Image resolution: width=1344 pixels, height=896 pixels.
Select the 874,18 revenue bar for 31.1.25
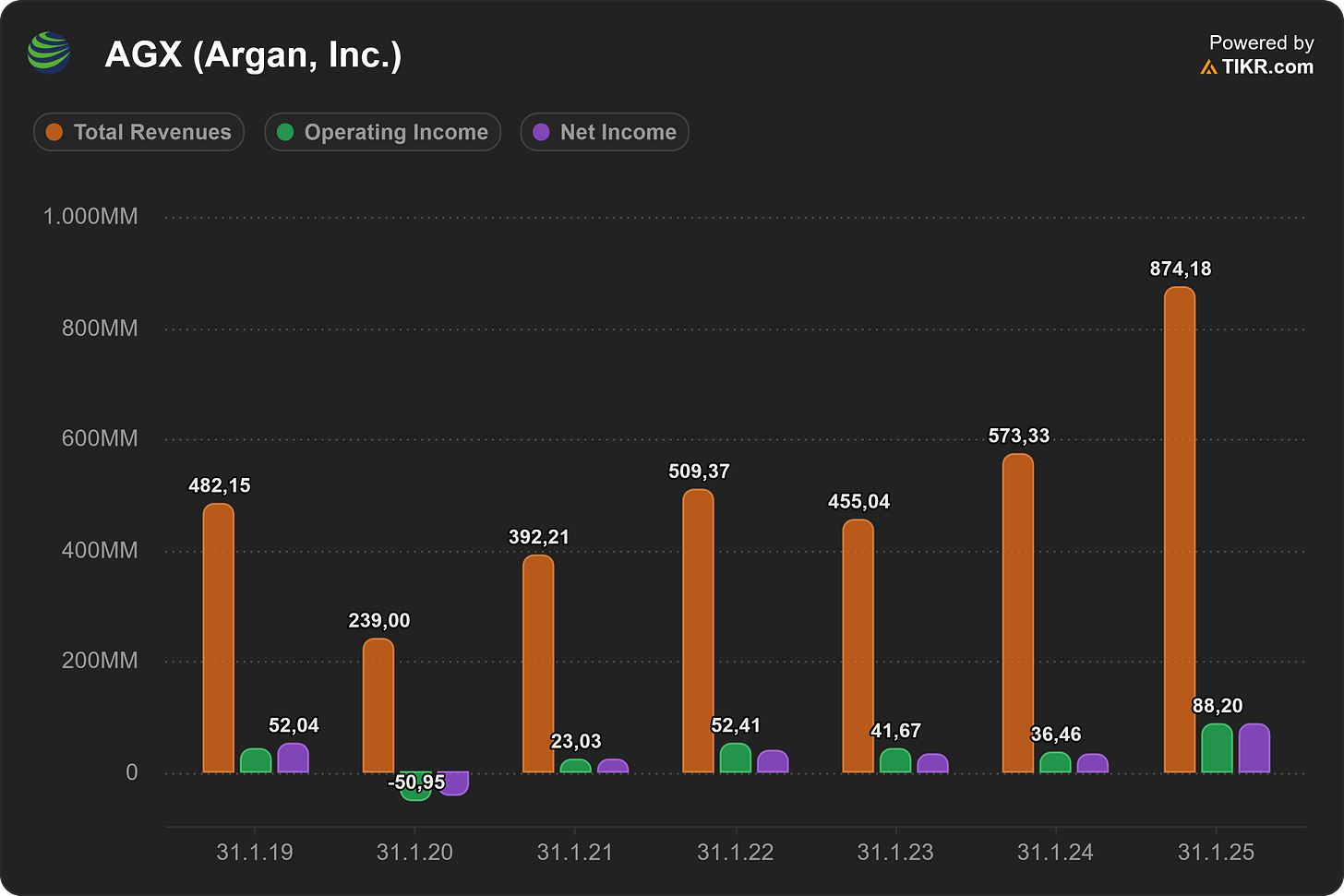(x=1180, y=530)
